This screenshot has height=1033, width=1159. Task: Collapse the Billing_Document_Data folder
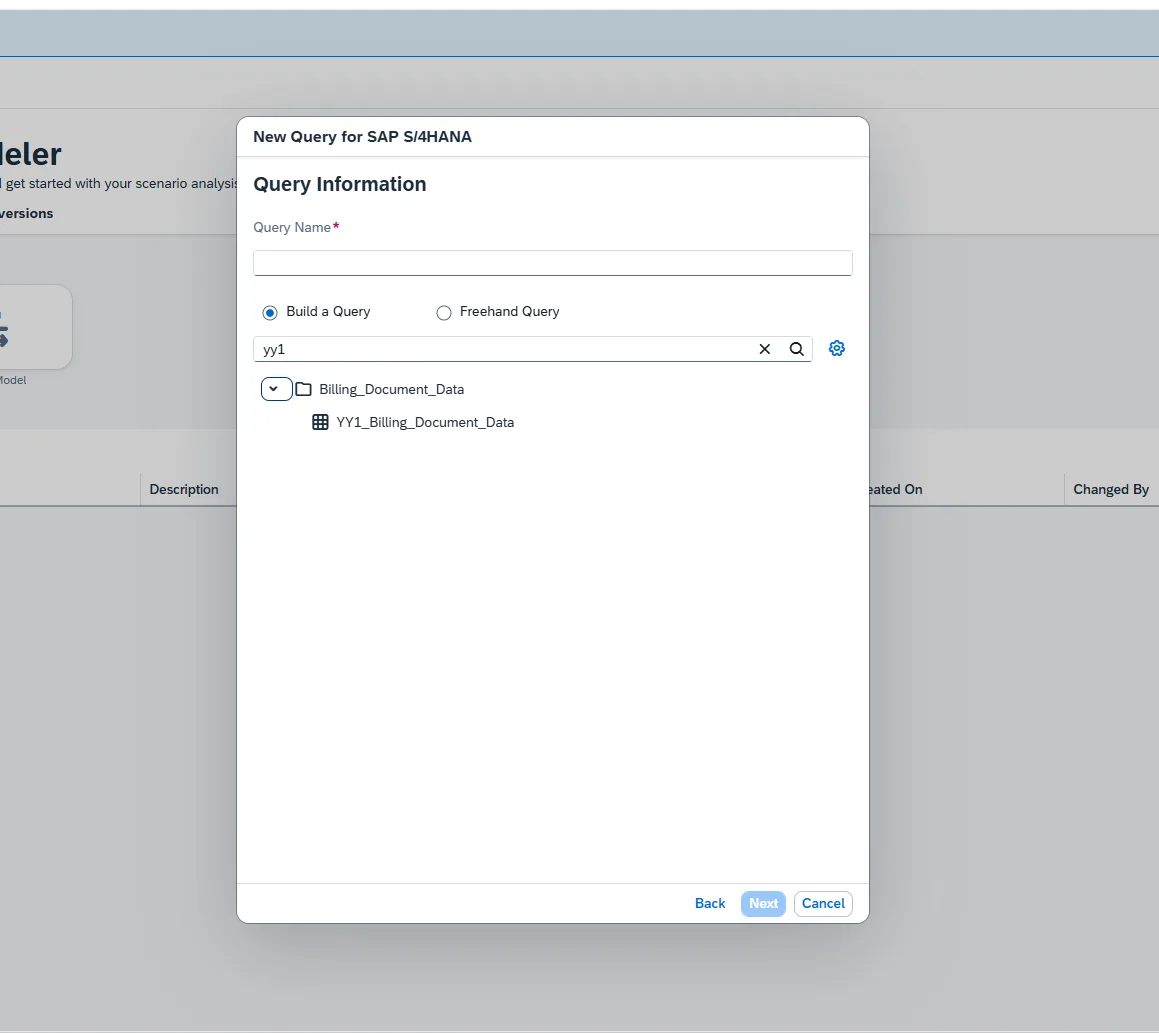pyautogui.click(x=276, y=389)
